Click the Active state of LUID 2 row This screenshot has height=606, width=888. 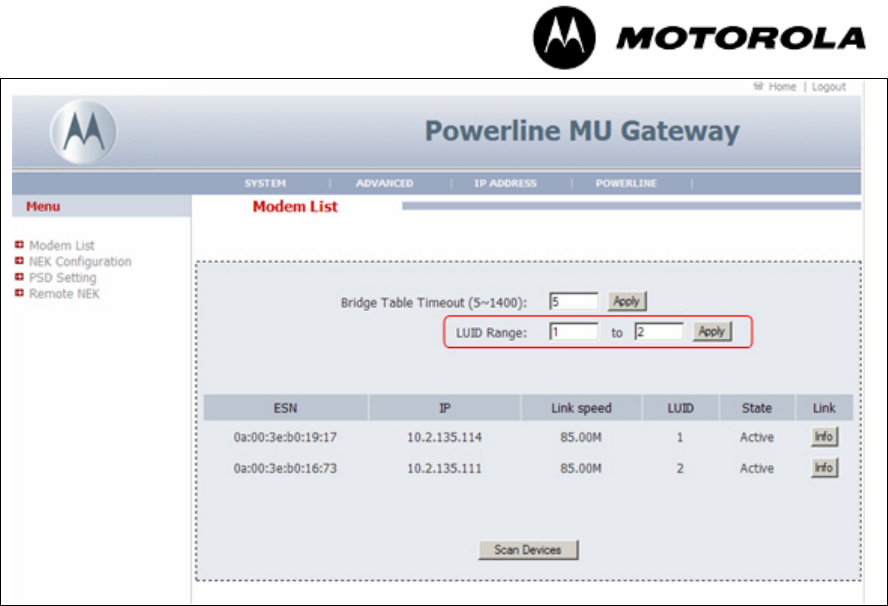[757, 468]
